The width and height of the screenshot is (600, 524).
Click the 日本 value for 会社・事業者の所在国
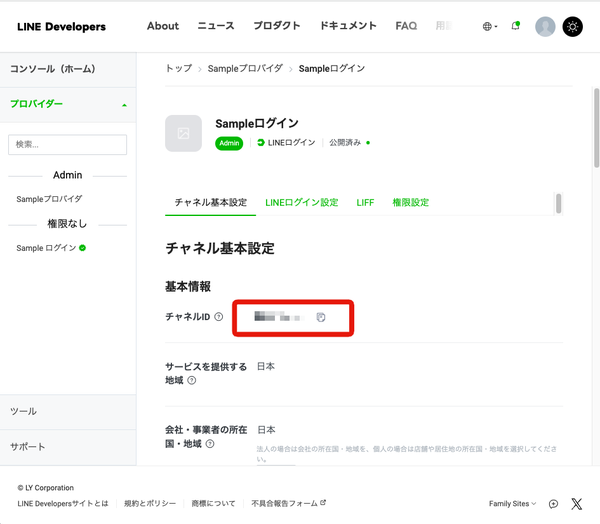click(x=266, y=430)
